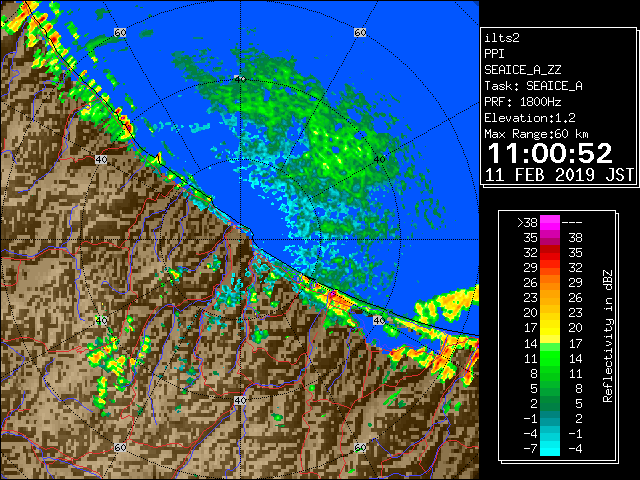Click the '40' range label due south
640x480 pixels.
click(240, 400)
